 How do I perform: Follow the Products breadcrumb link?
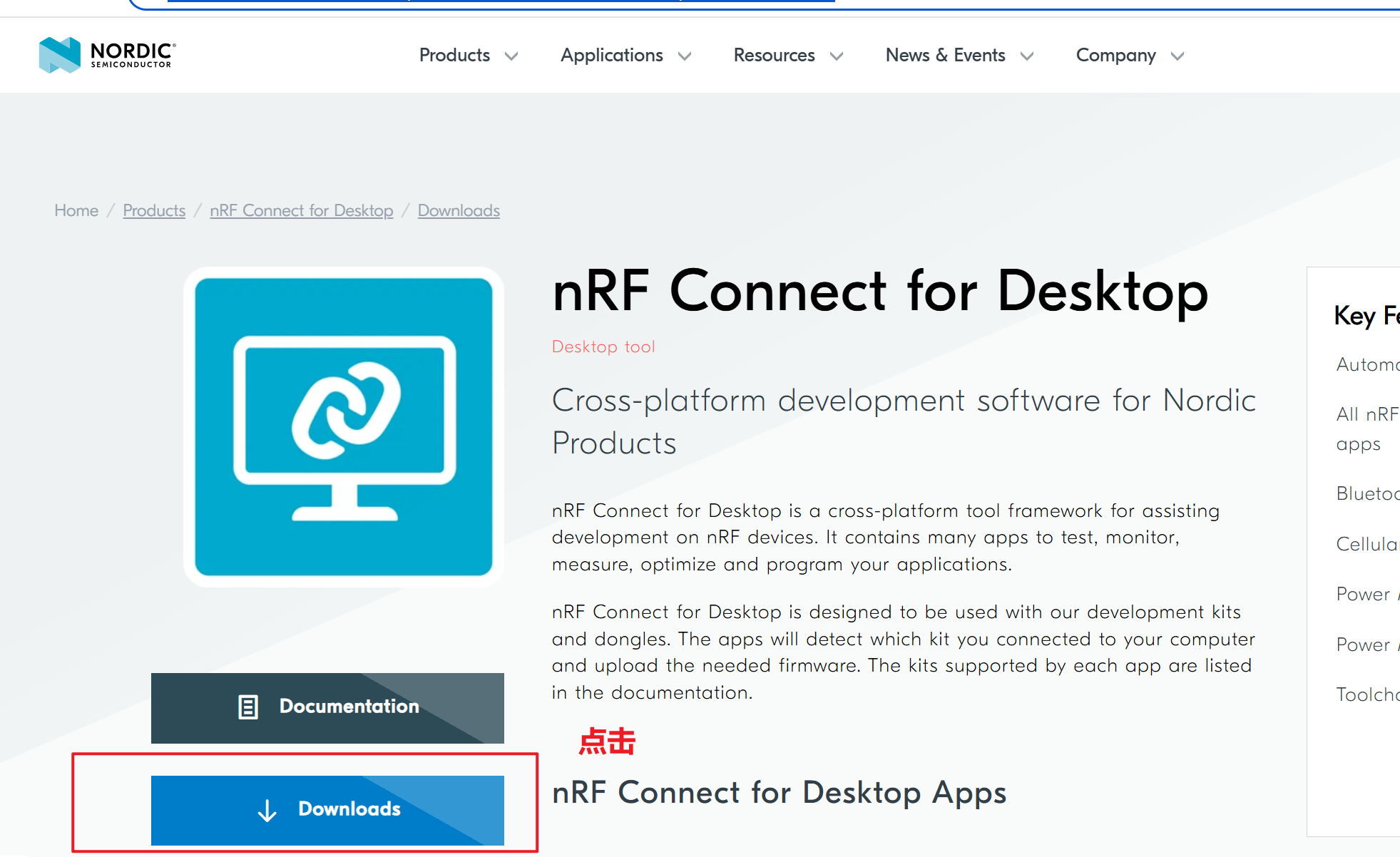coord(154,210)
